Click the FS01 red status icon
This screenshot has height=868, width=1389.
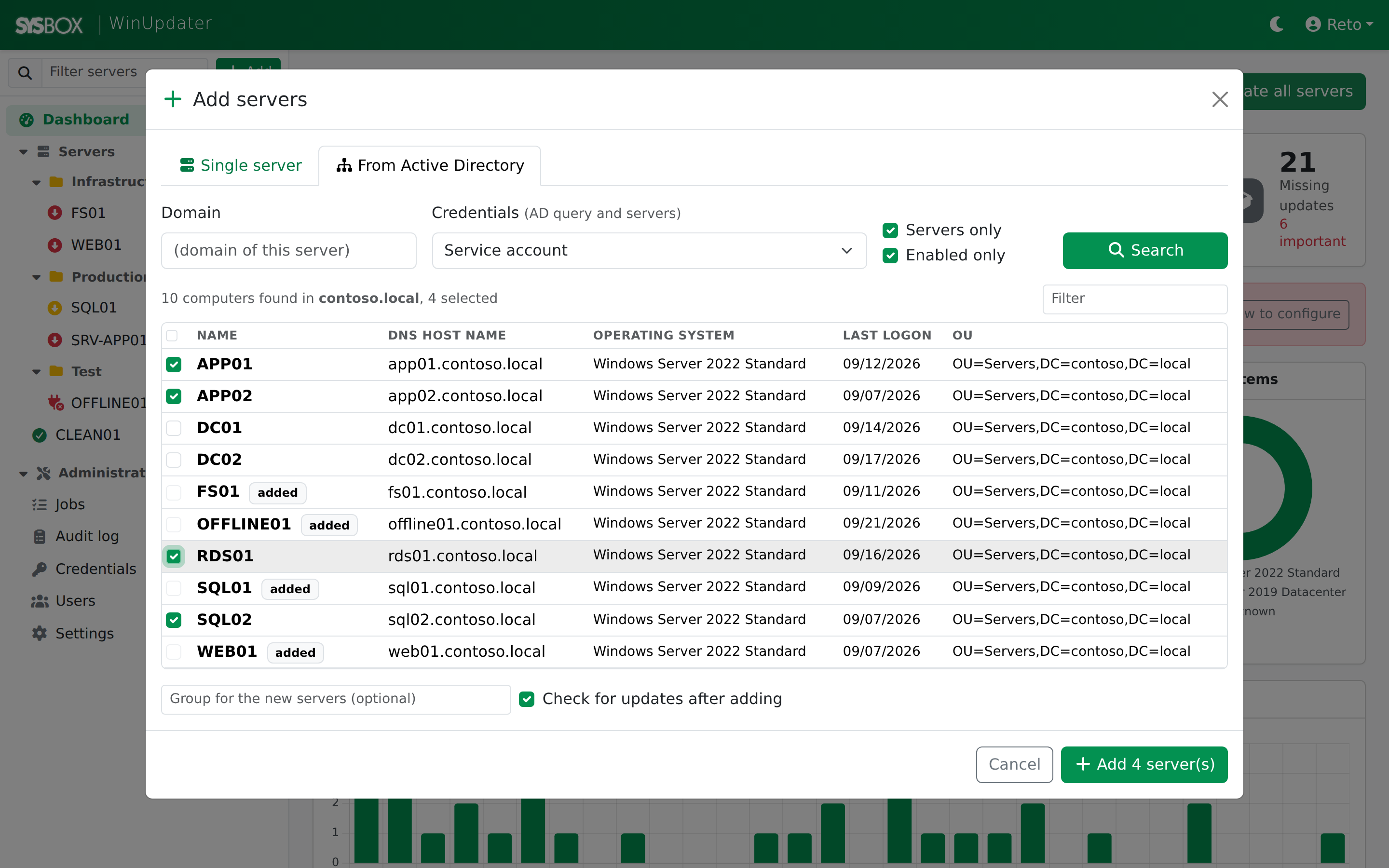click(54, 213)
